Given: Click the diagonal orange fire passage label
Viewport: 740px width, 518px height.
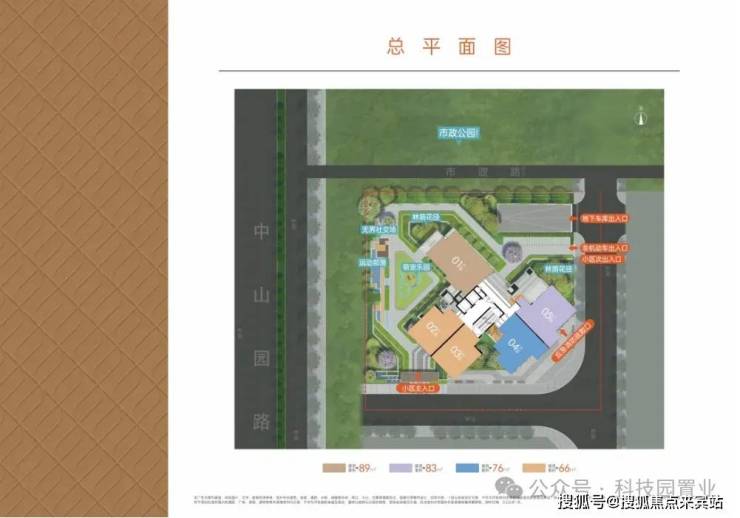Looking at the screenshot, I should [572, 340].
